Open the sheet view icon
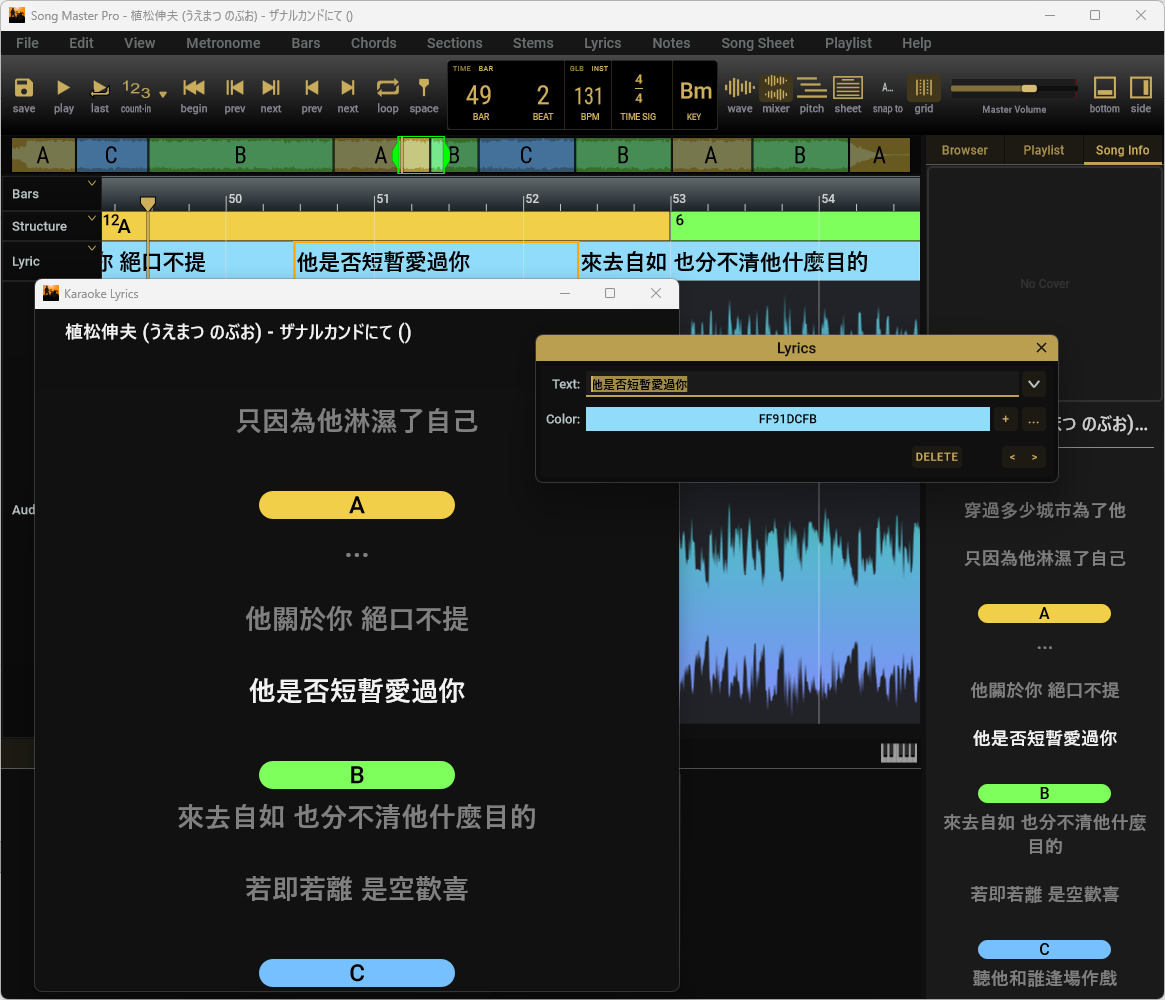 tap(848, 88)
